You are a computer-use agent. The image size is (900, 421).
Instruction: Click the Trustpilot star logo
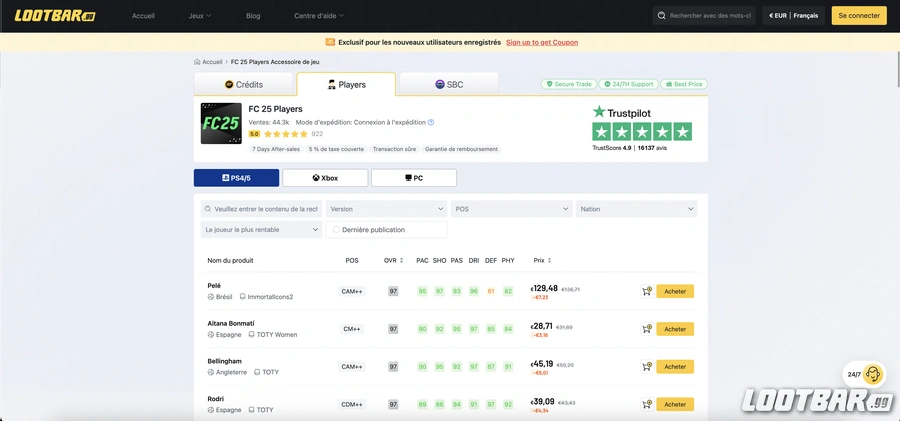[x=599, y=112]
